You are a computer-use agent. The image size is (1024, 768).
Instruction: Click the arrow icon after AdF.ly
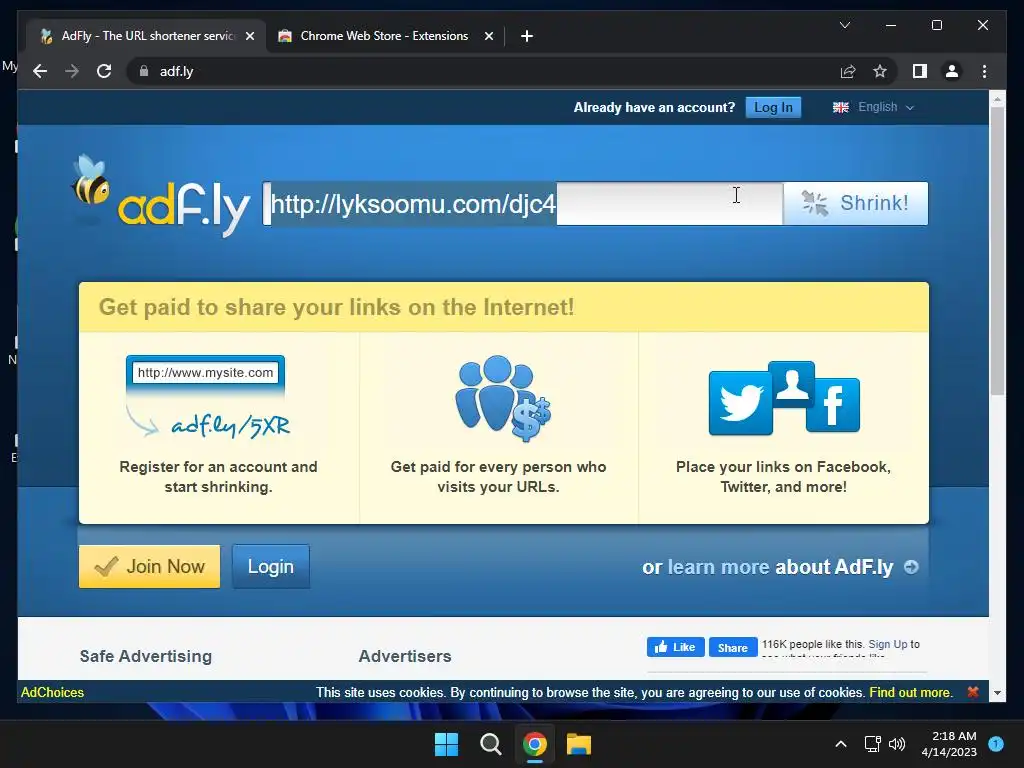[x=911, y=567]
